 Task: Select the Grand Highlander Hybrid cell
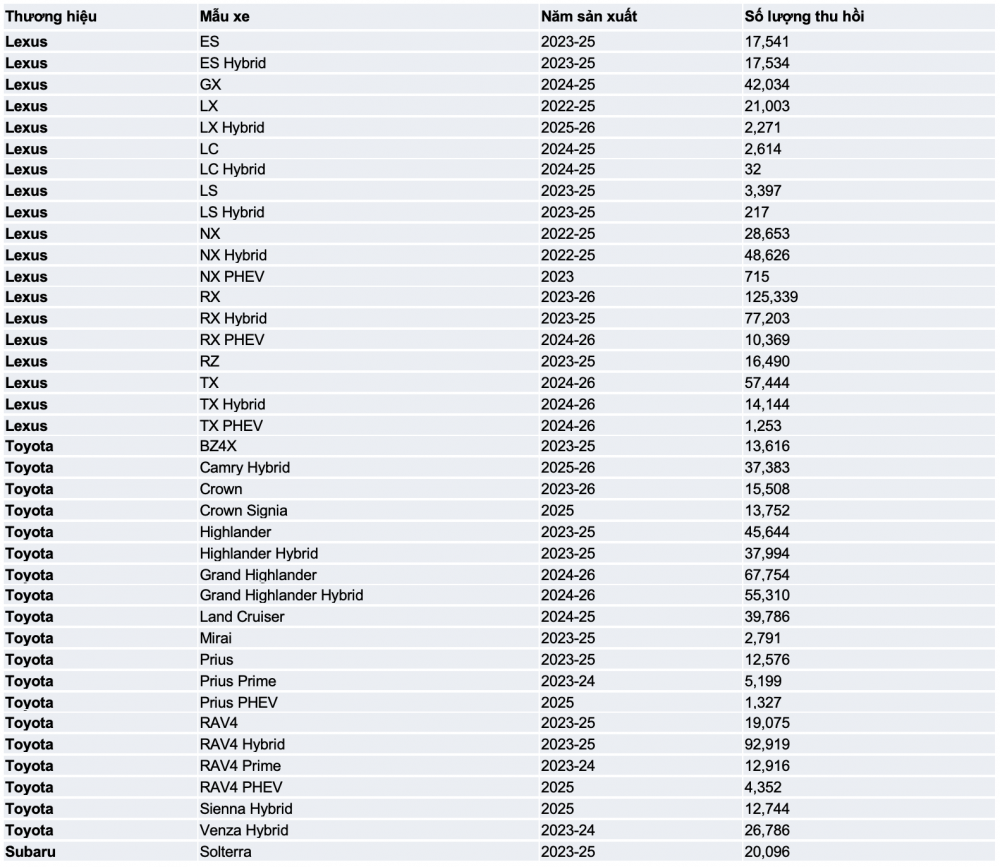[x=281, y=596]
